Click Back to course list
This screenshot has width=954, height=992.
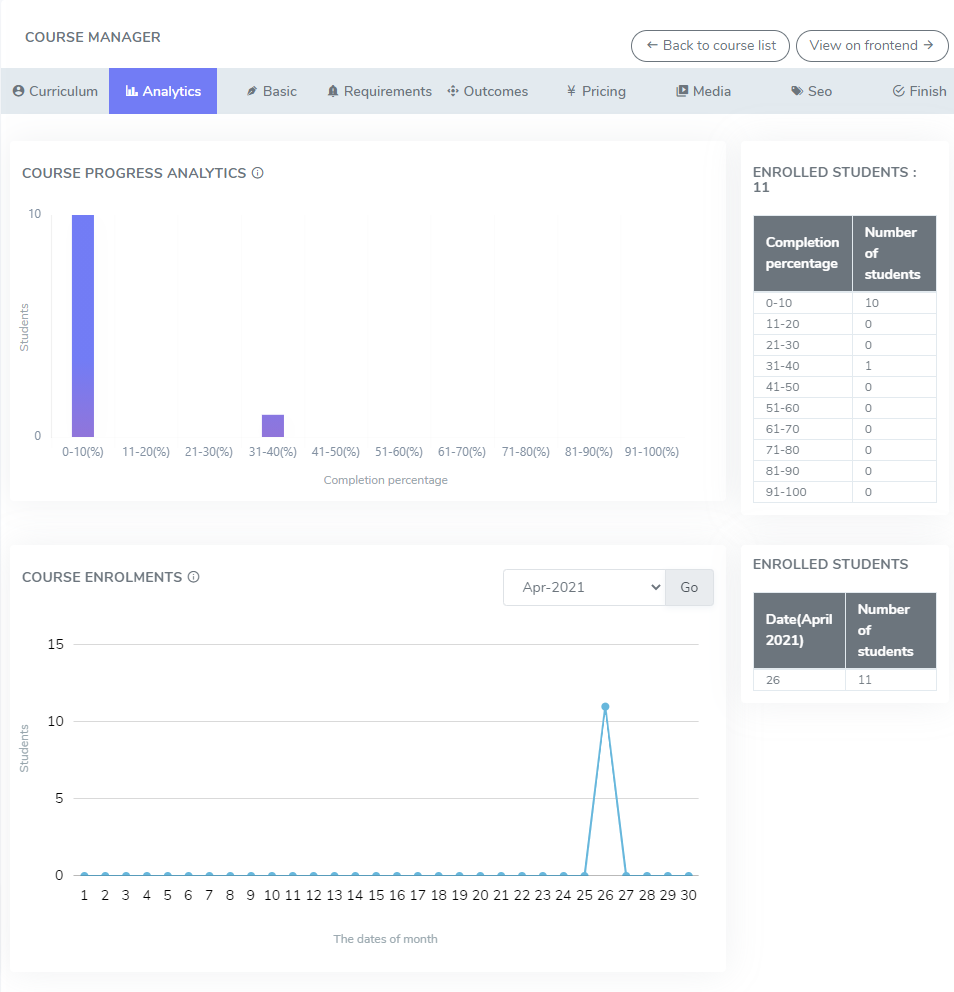[709, 45]
